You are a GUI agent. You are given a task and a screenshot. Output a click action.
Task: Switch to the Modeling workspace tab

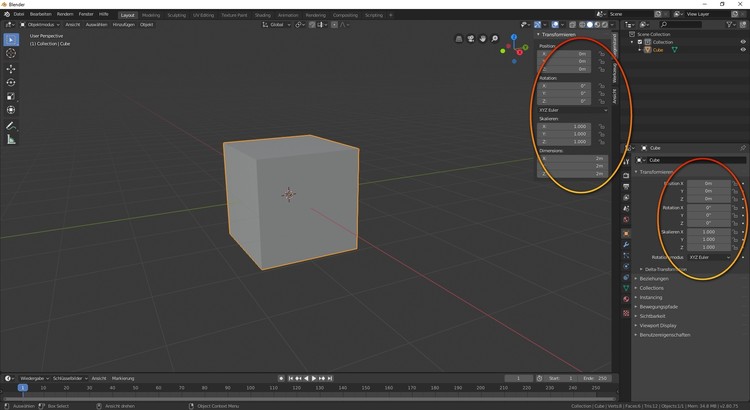click(x=151, y=15)
